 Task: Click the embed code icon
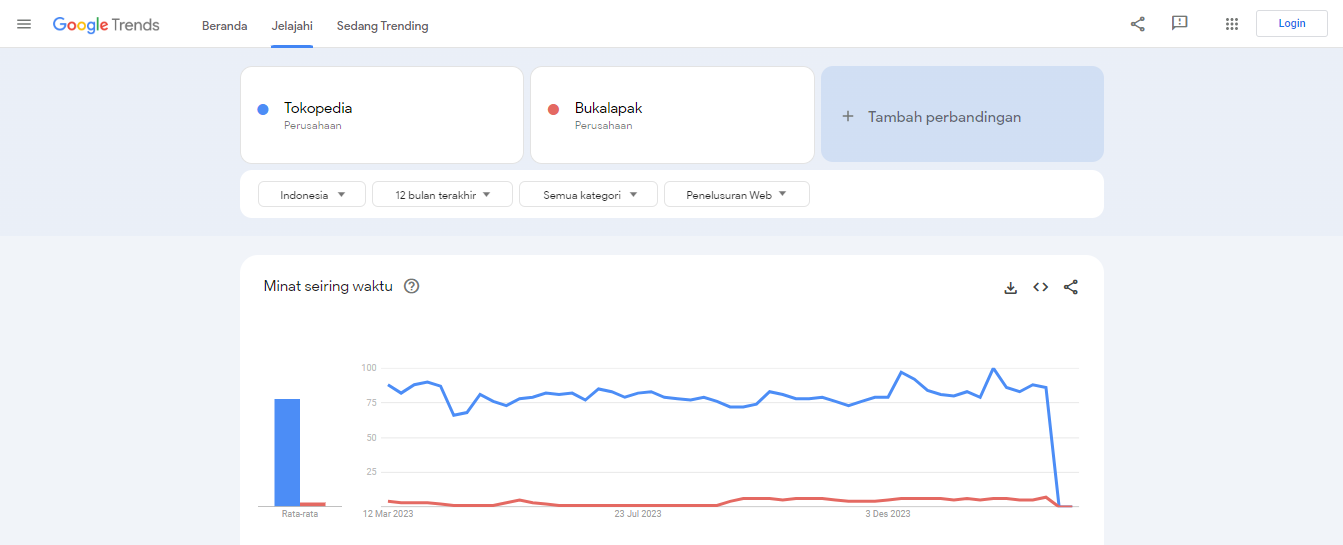(x=1041, y=288)
